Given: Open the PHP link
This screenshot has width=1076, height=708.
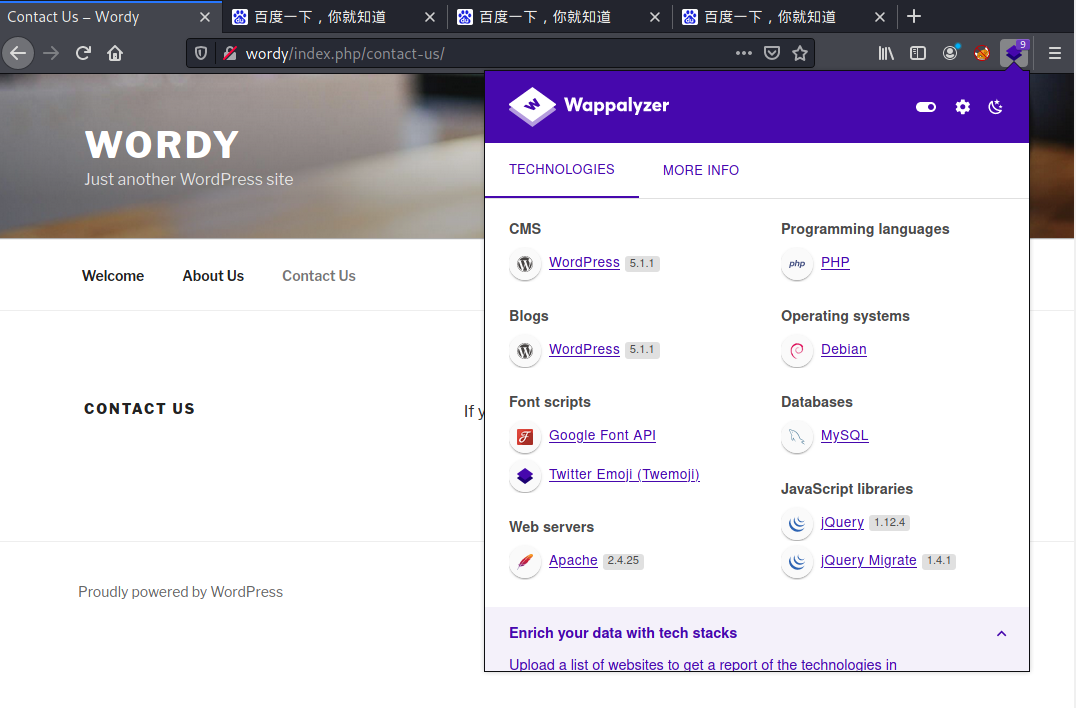Looking at the screenshot, I should point(835,263).
